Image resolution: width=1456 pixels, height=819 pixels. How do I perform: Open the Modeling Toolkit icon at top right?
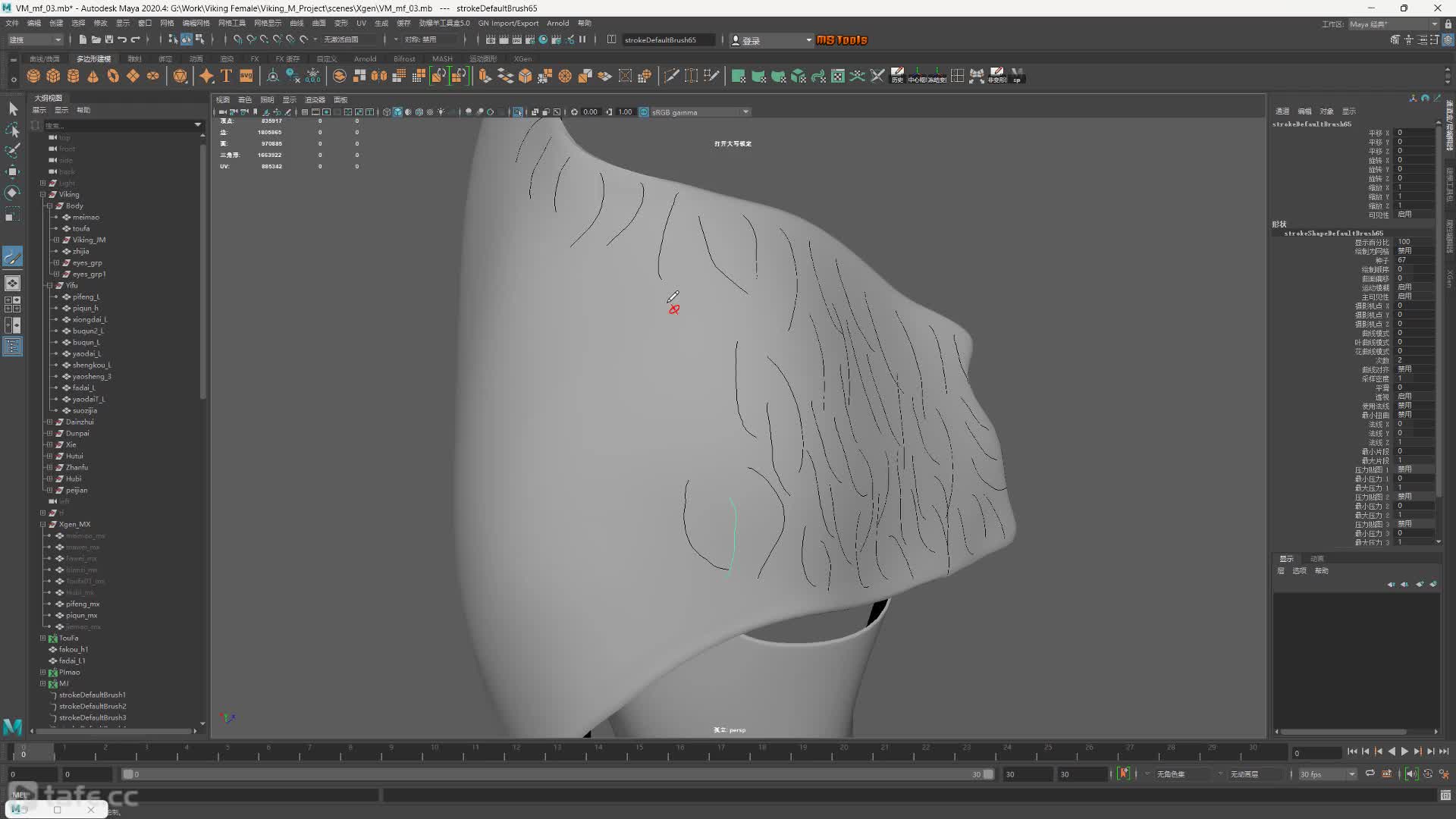click(1395, 39)
